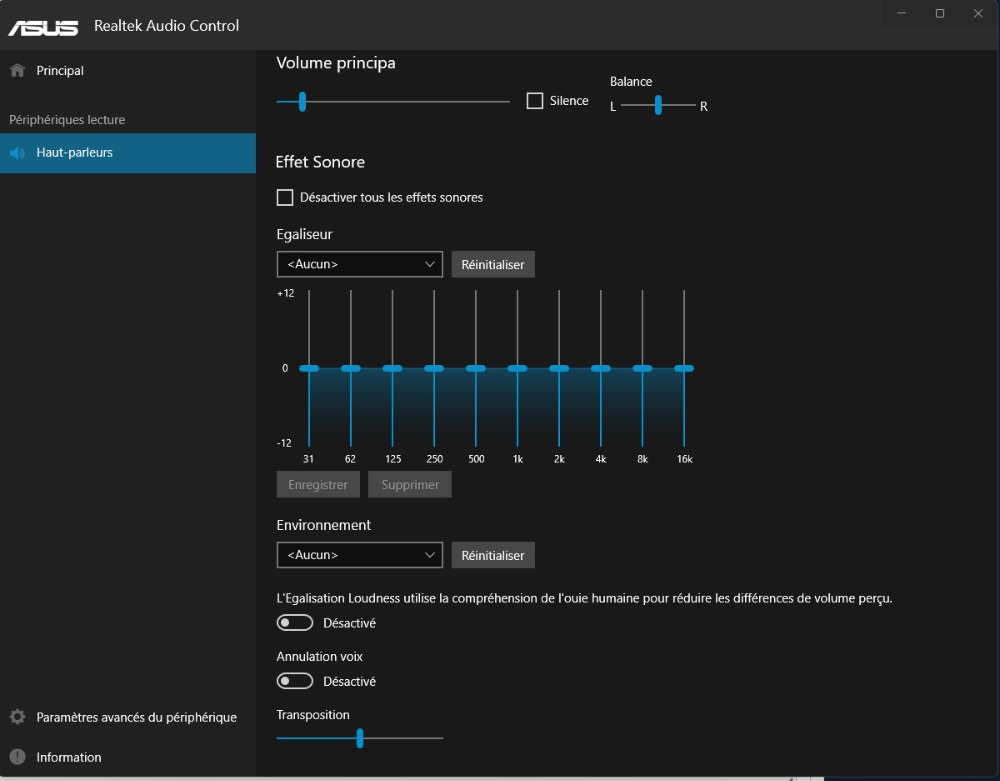
Task: Open Paramètres avancés du périphérique
Action: coord(136,717)
